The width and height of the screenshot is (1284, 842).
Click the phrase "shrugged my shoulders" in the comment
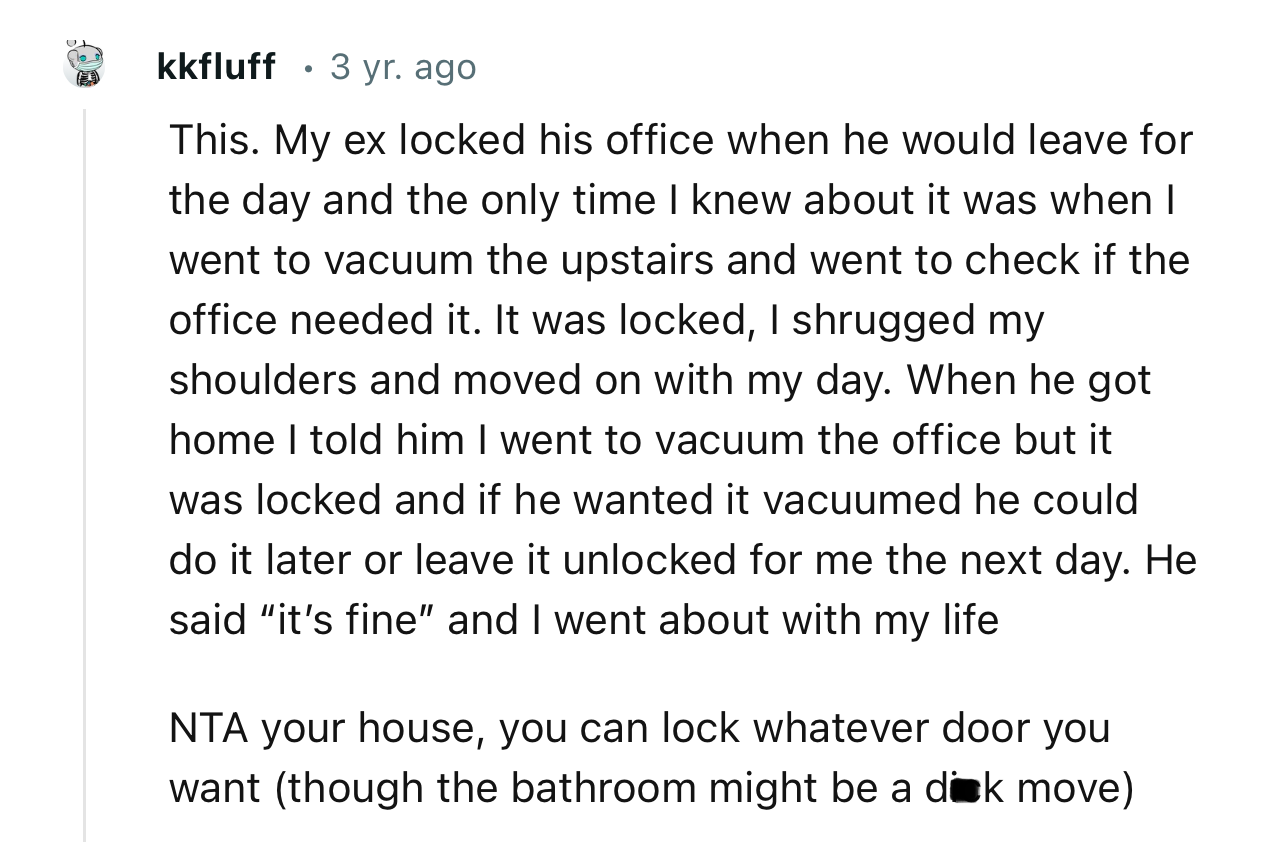click(x=607, y=350)
